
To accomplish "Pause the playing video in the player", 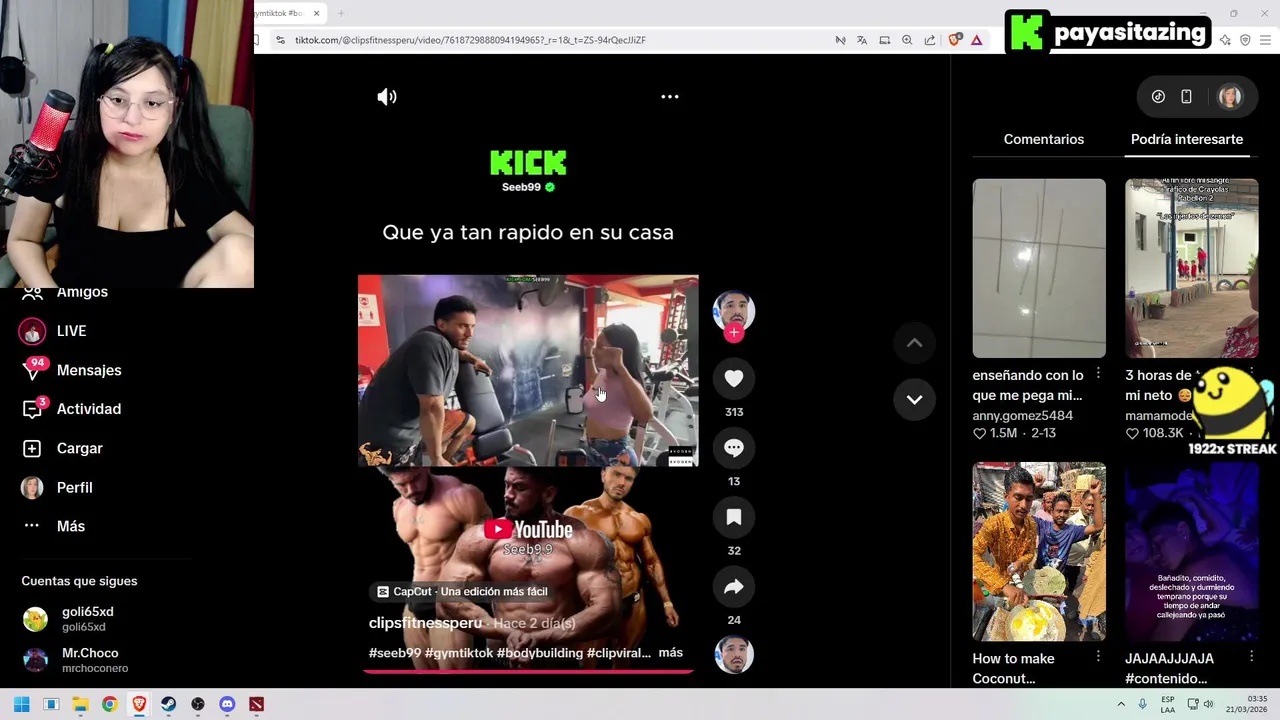I will tap(528, 371).
